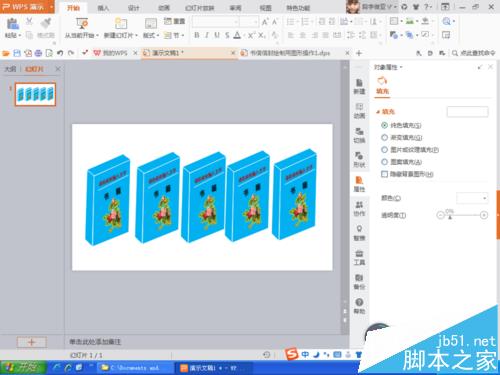Select the Format Painter brush icon

[45, 22]
